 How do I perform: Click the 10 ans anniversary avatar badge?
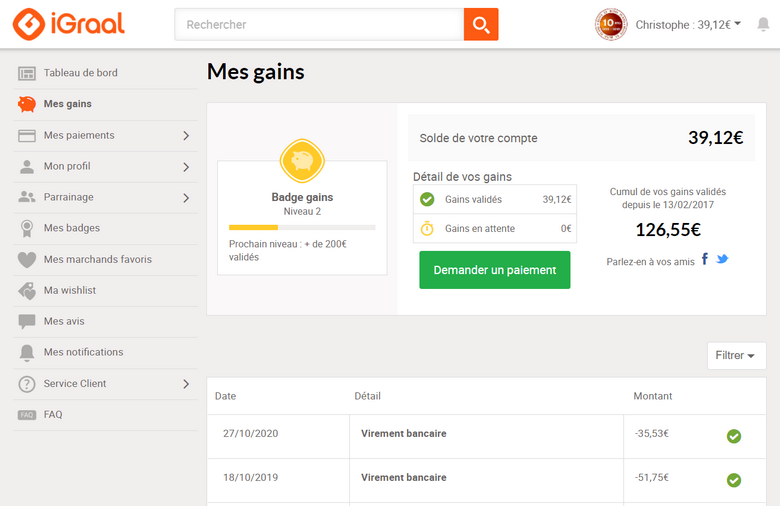pyautogui.click(x=611, y=24)
